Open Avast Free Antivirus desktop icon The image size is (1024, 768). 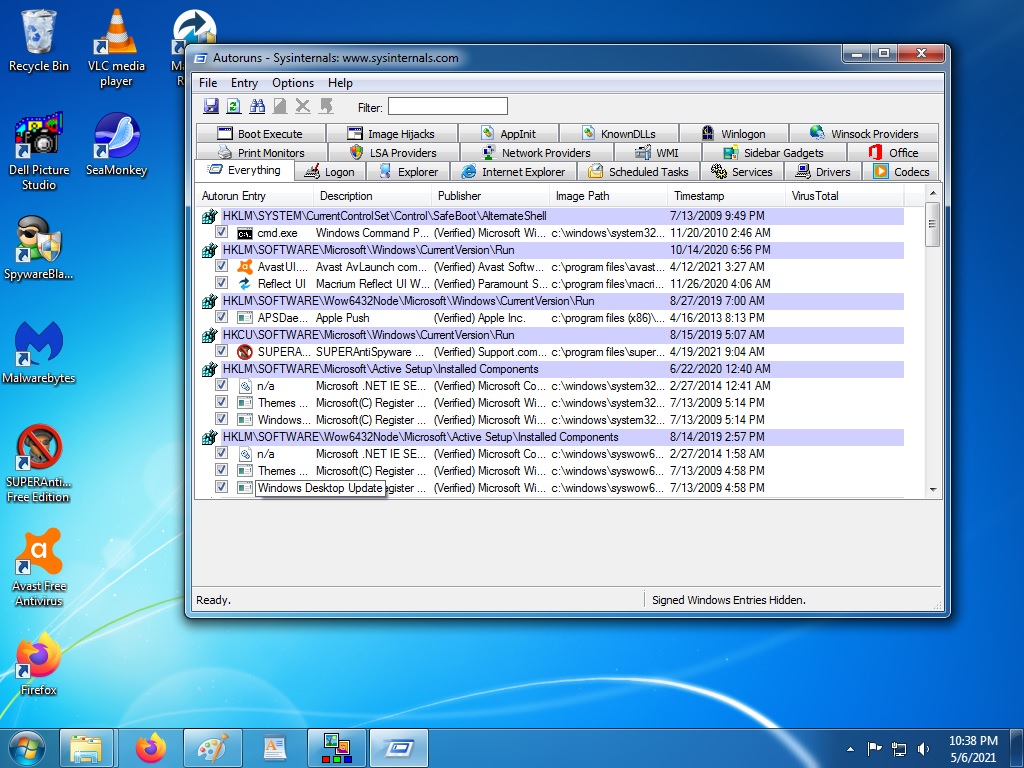click(x=39, y=568)
